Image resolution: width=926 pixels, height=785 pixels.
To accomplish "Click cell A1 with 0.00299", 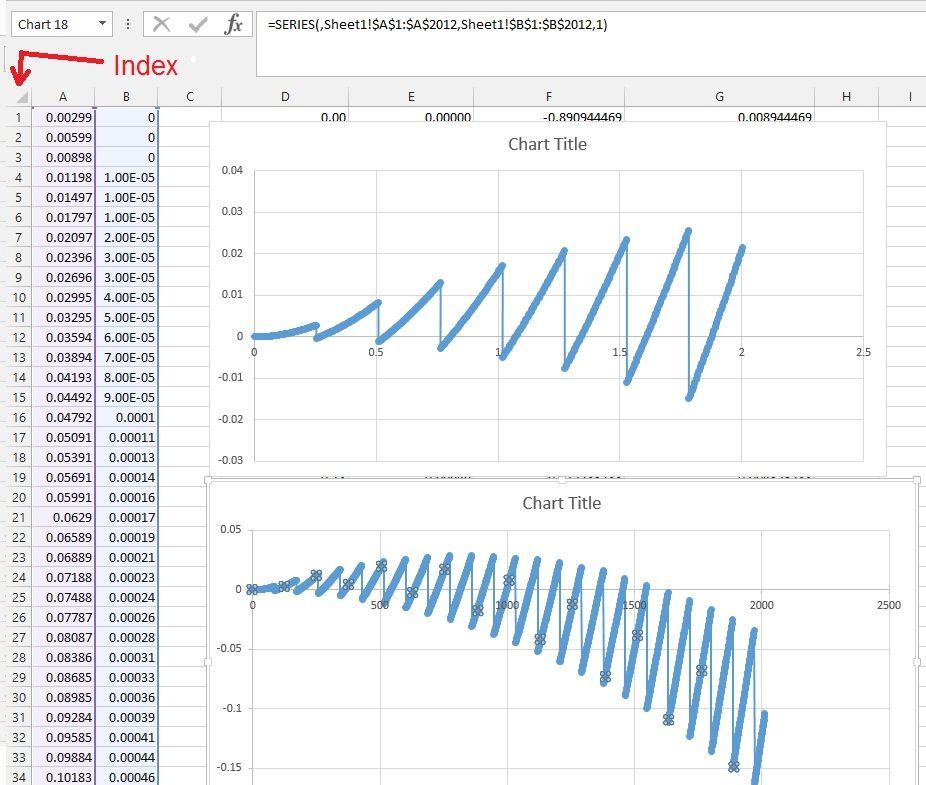I will (x=63, y=118).
